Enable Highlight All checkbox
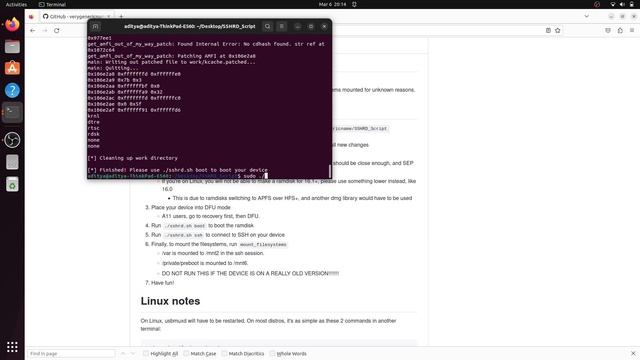Image resolution: width=640 pixels, height=360 pixels. pyautogui.click(x=146, y=353)
